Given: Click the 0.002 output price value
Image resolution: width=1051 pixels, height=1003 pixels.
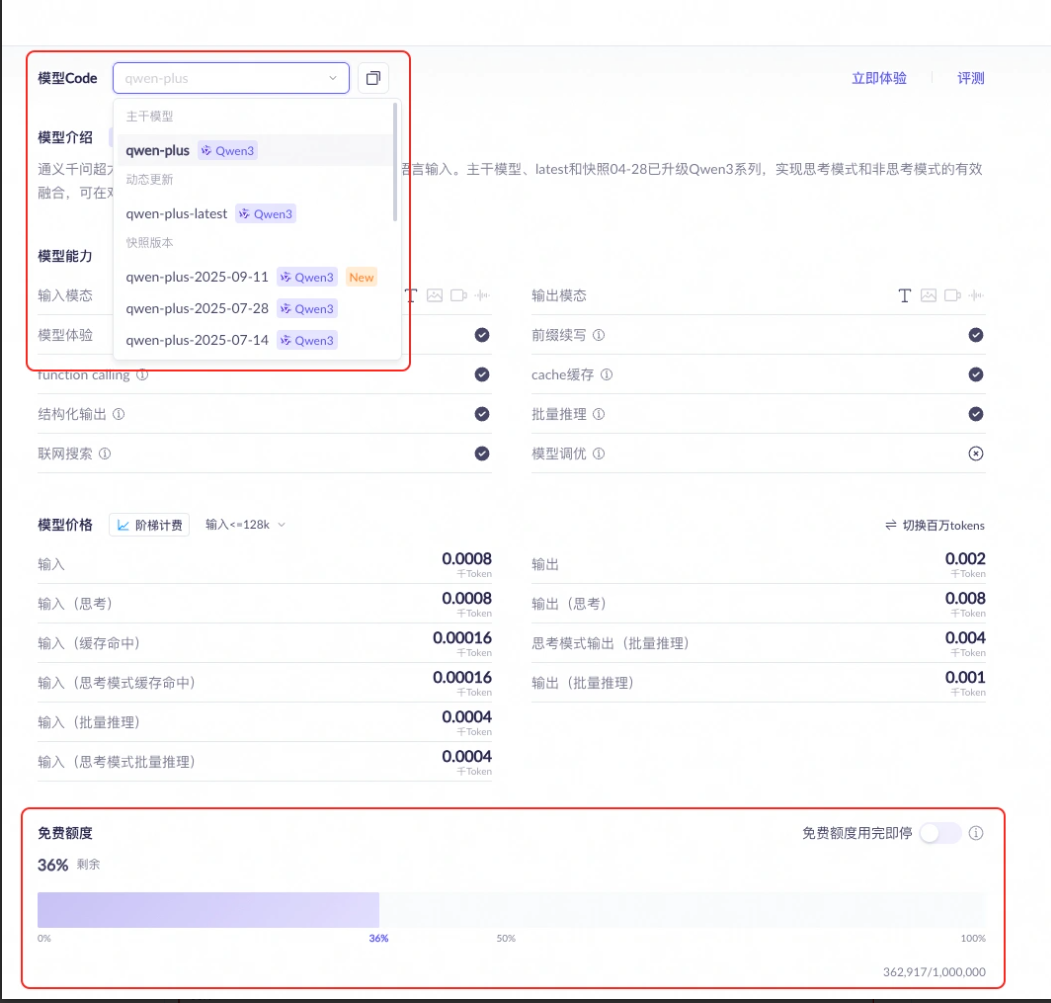Looking at the screenshot, I should pyautogui.click(x=965, y=558).
